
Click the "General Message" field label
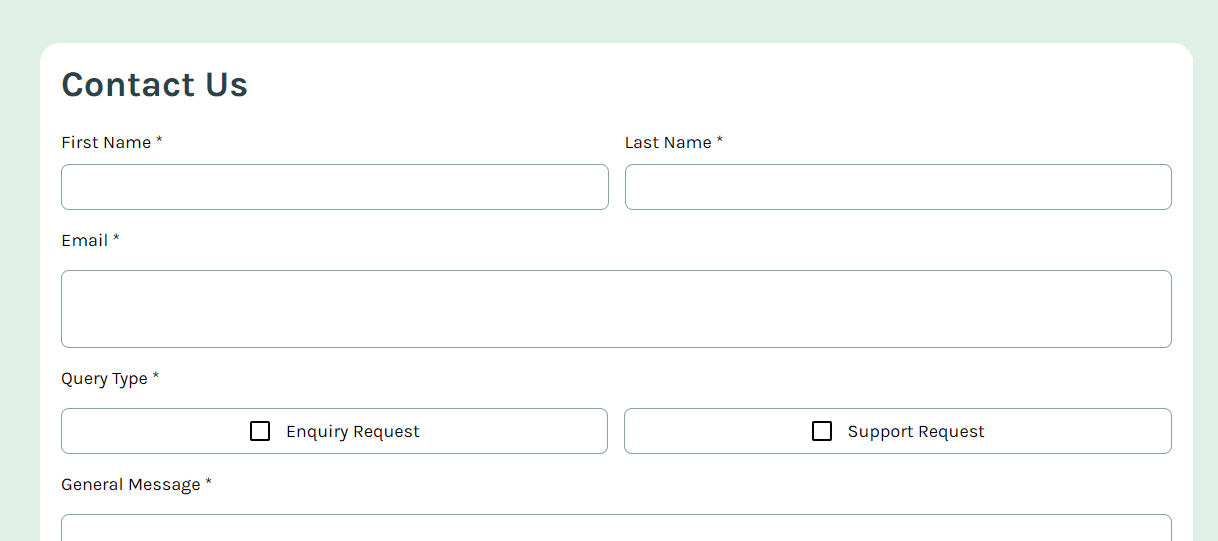pos(131,485)
